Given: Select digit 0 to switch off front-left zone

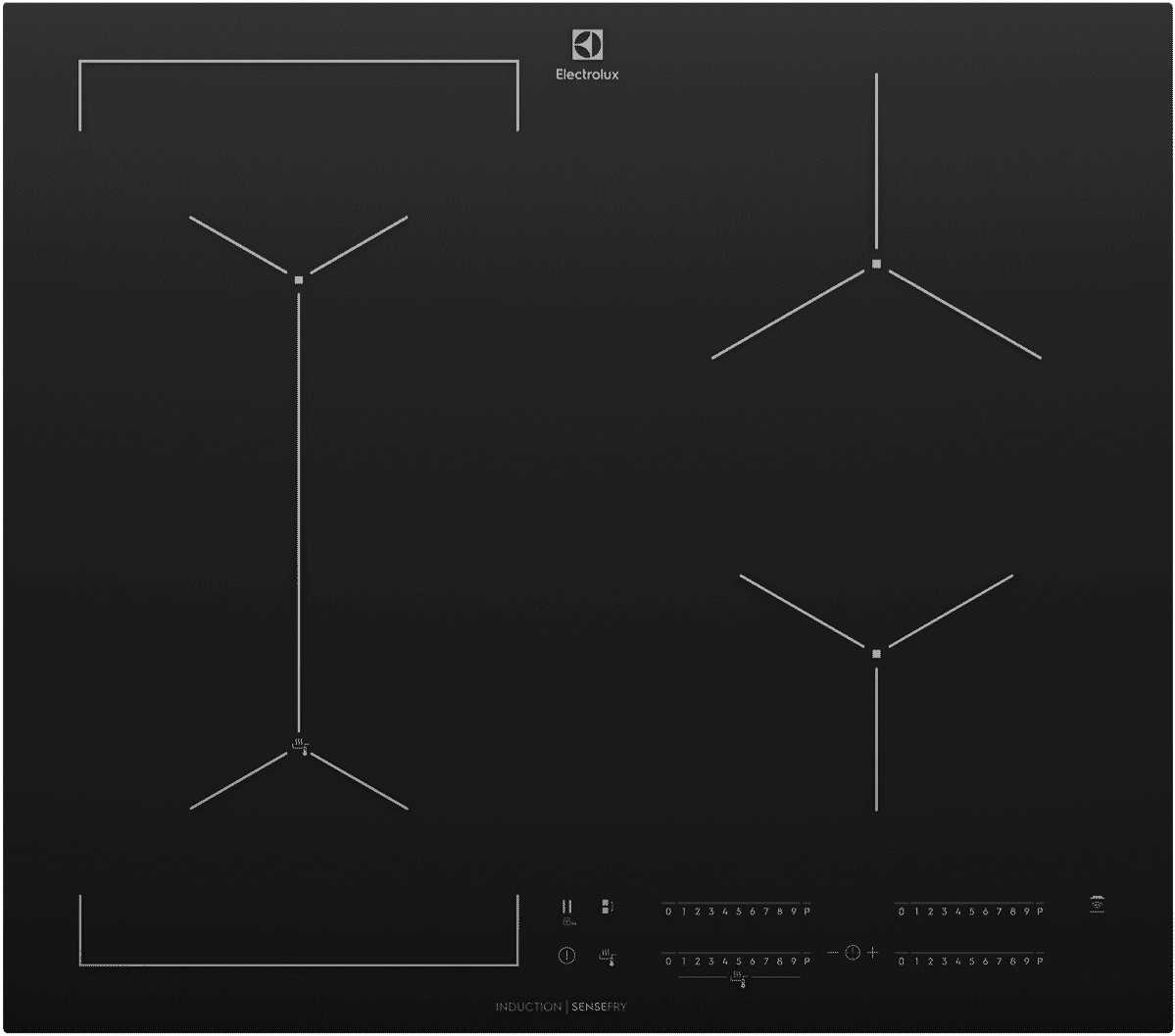Looking at the screenshot, I should 668,962.
